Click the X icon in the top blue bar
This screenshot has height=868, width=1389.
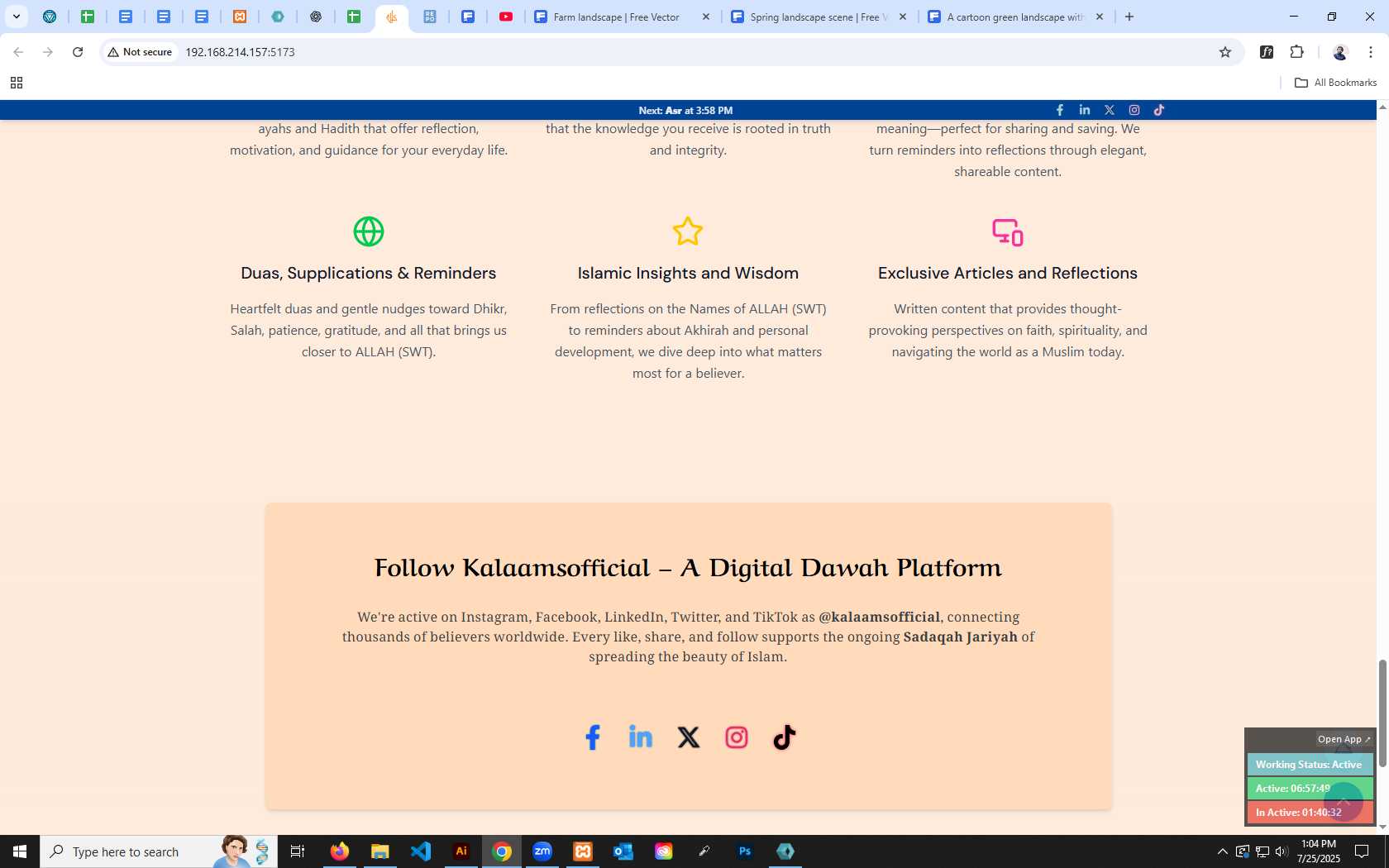(1110, 110)
